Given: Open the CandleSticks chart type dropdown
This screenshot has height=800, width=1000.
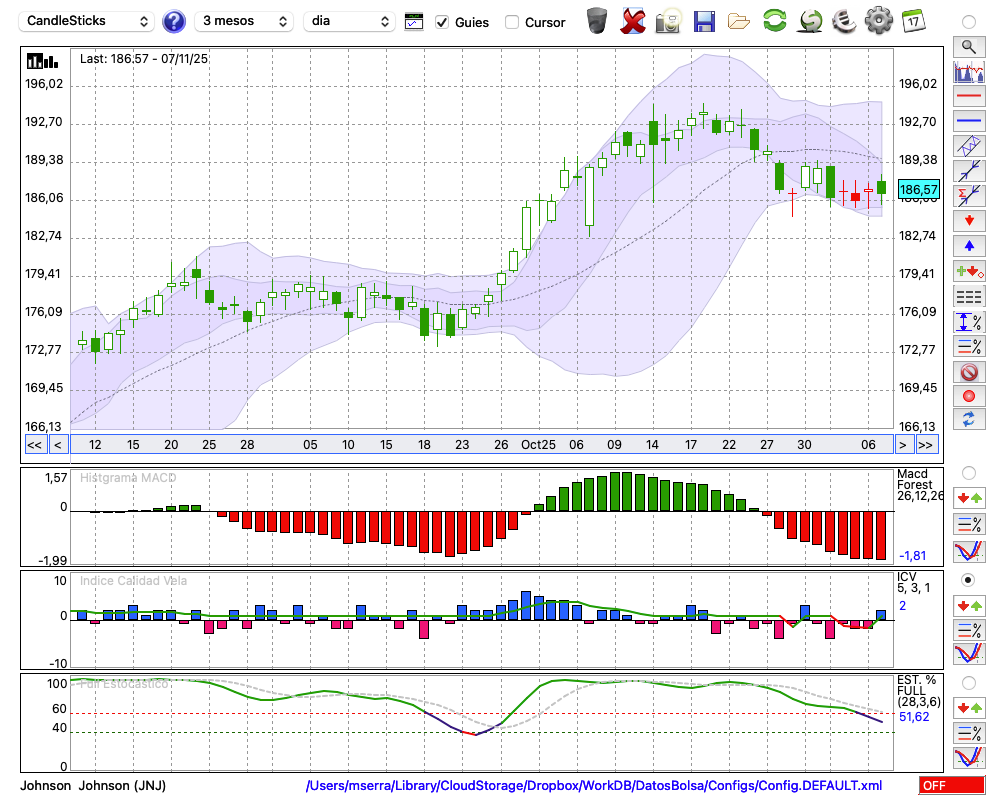Looking at the screenshot, I should (88, 21).
